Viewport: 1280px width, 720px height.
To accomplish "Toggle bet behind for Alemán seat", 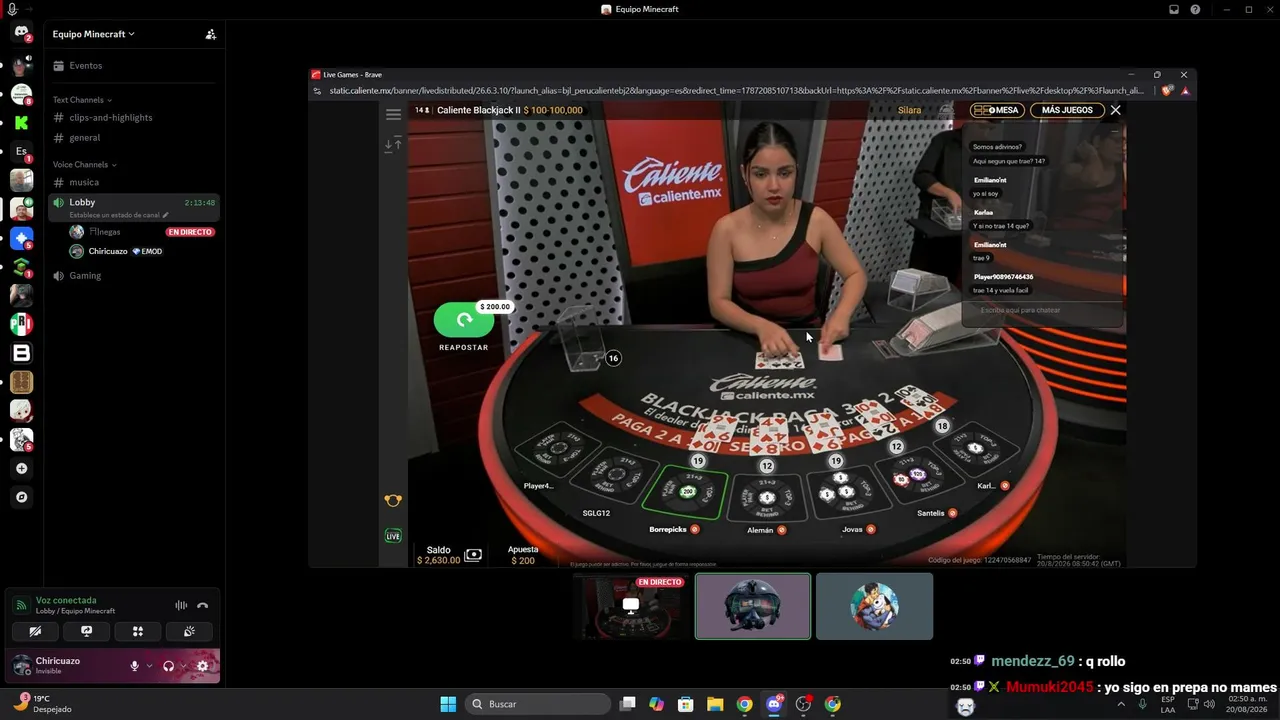I will click(x=782, y=530).
